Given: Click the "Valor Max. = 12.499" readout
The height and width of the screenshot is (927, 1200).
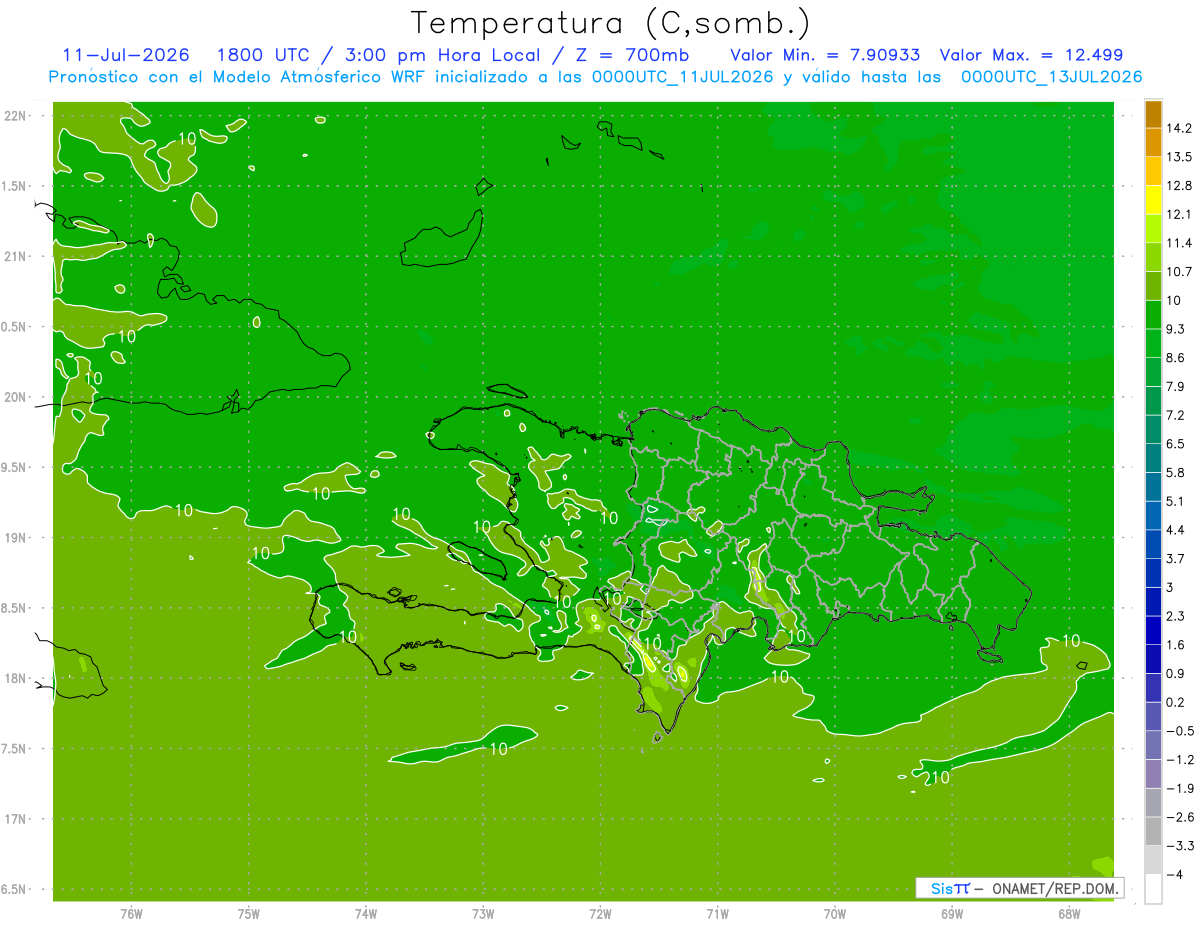Looking at the screenshot, I should tap(1032, 55).
